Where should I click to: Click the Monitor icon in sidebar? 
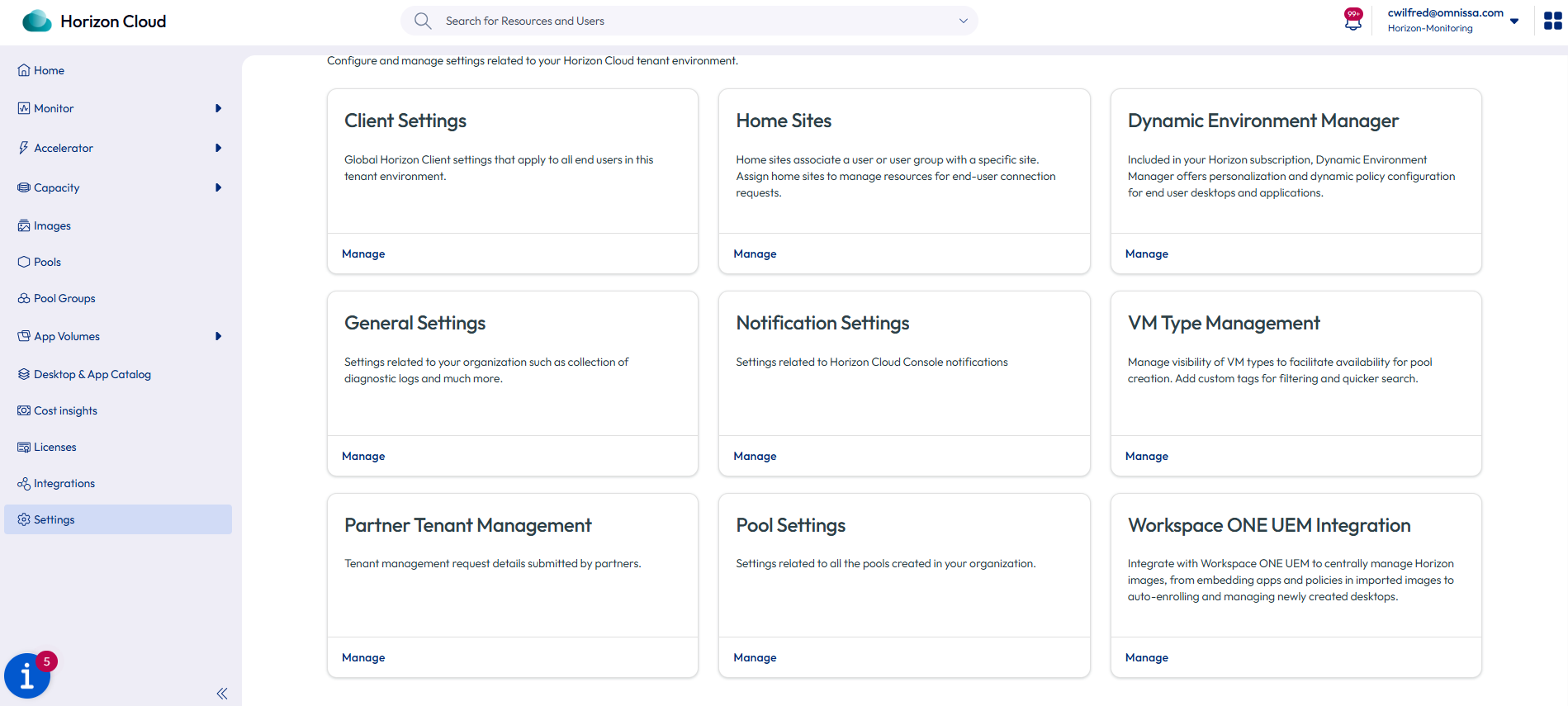click(x=24, y=108)
